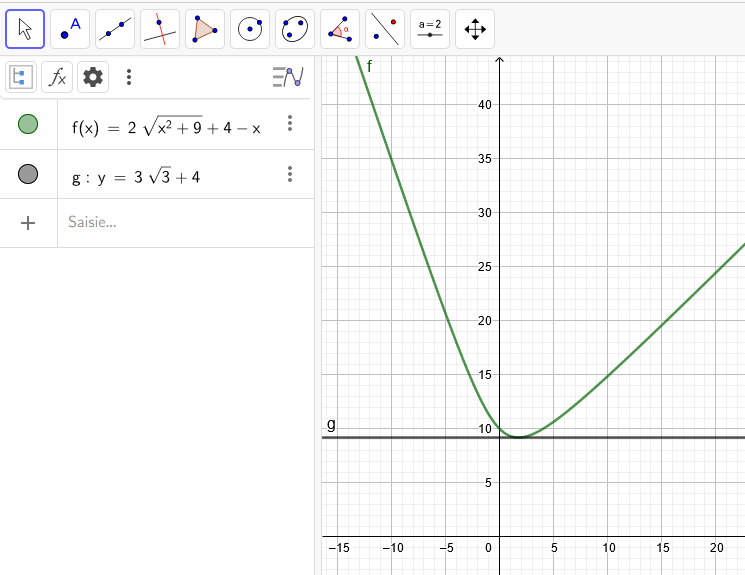Pick the Slider a=2 tool

click(430, 29)
